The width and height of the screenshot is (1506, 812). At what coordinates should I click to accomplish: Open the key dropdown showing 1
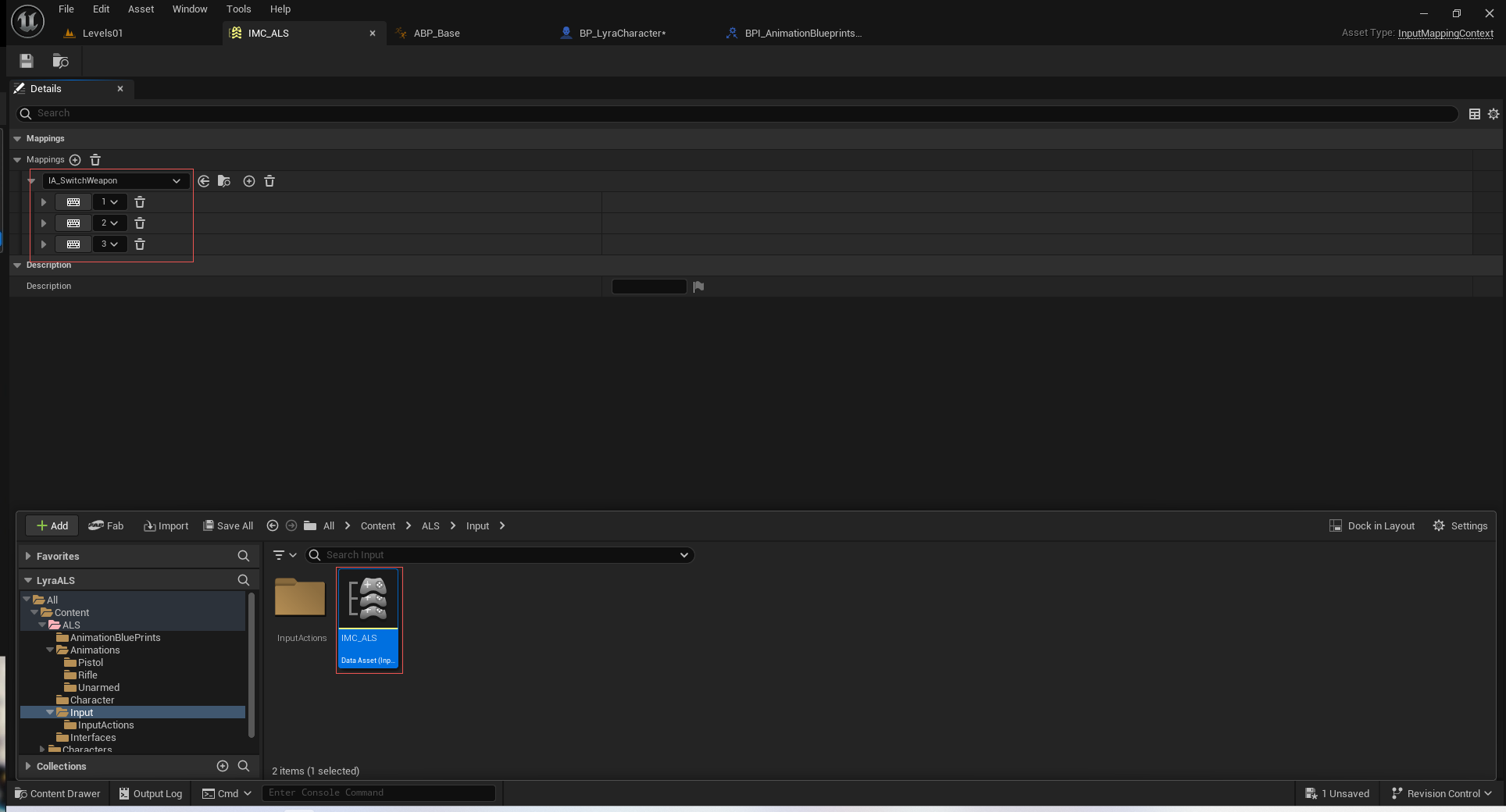109,202
